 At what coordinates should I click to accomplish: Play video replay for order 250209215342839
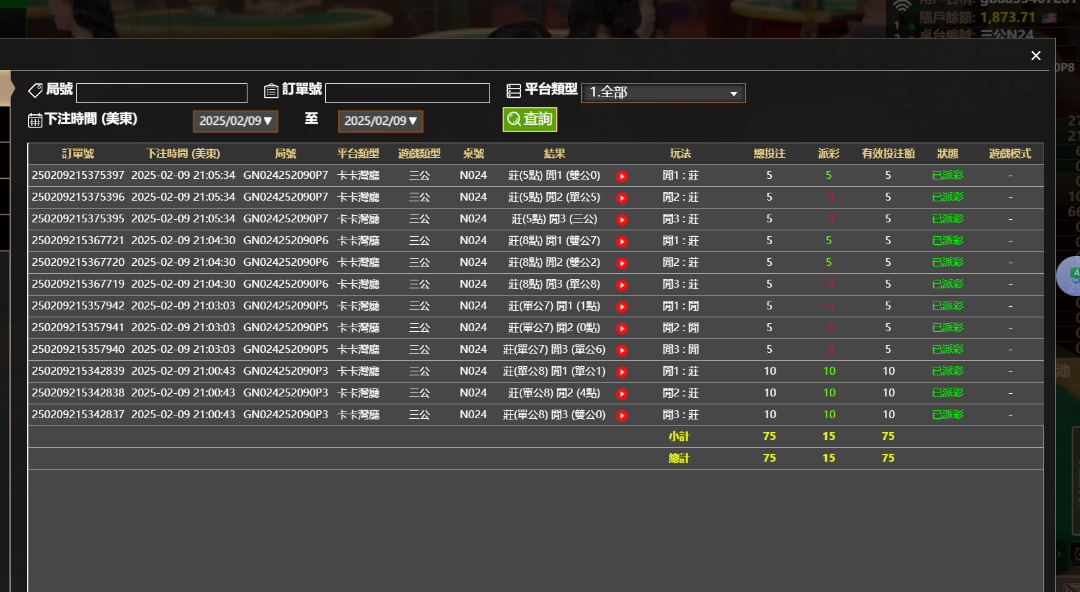(621, 372)
